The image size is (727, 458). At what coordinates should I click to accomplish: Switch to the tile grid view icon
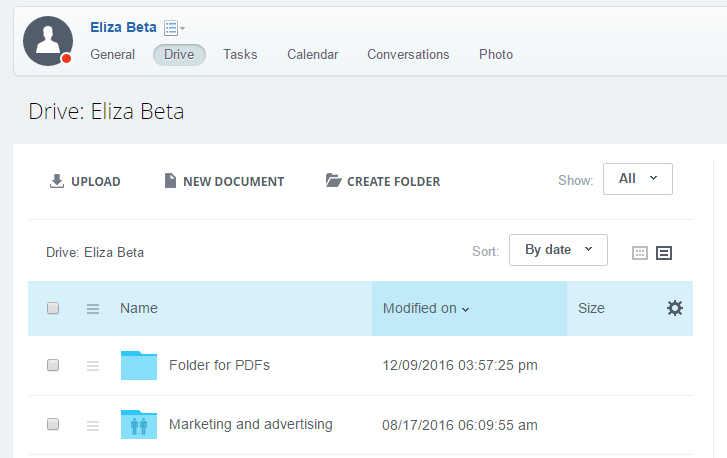640,253
